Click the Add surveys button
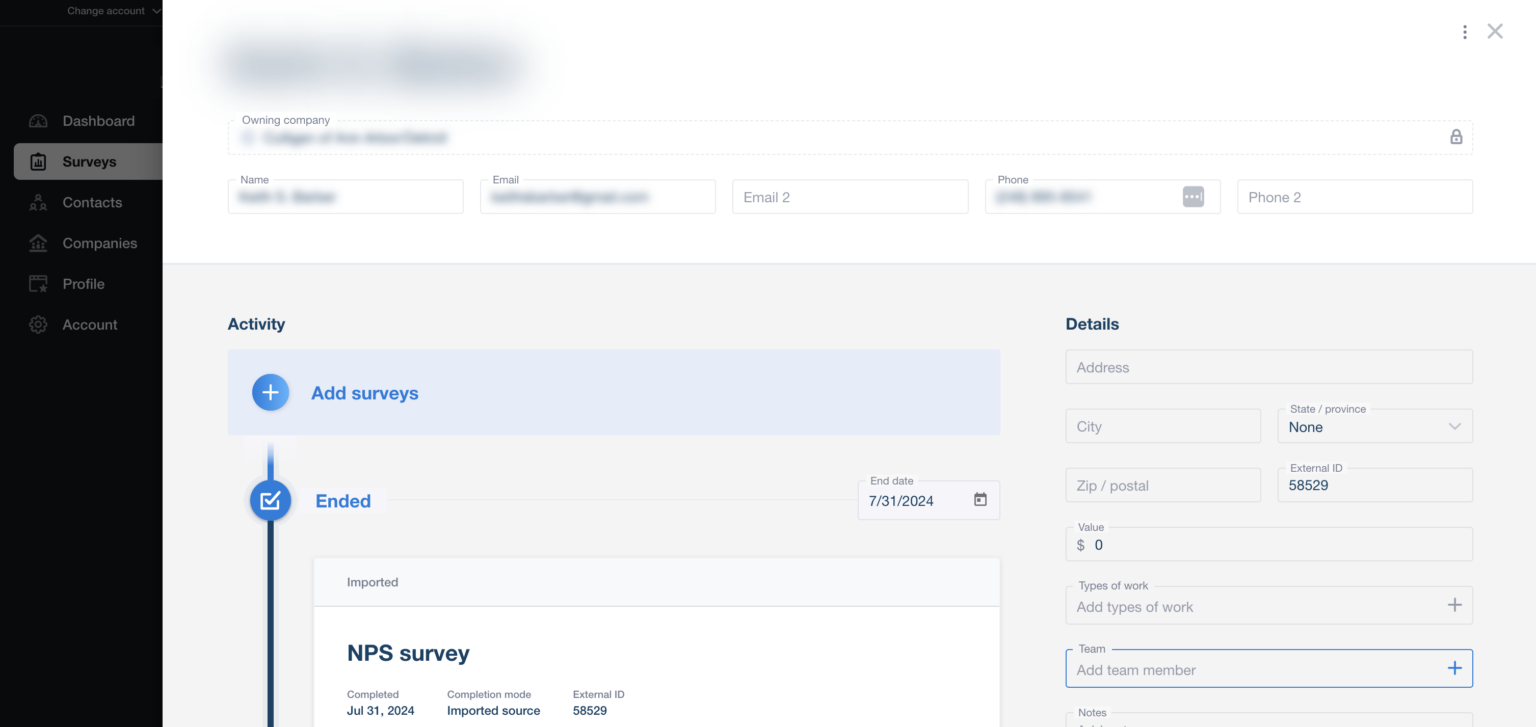 364,392
